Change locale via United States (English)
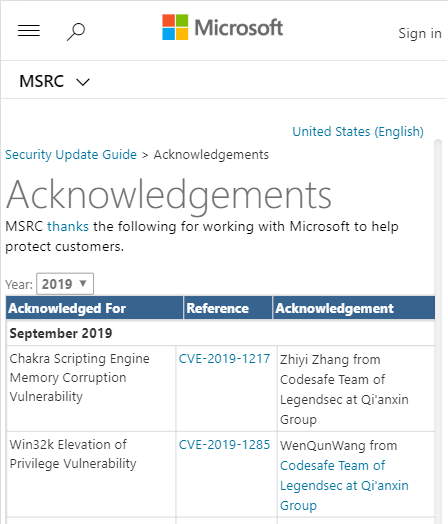Screen dimensions: 448x524 pos(358,131)
